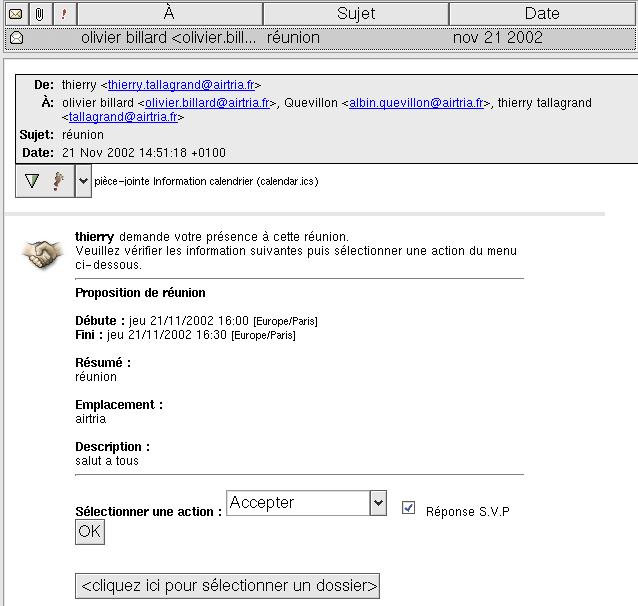Click the paperclip attachment column header icon

click(x=39, y=14)
